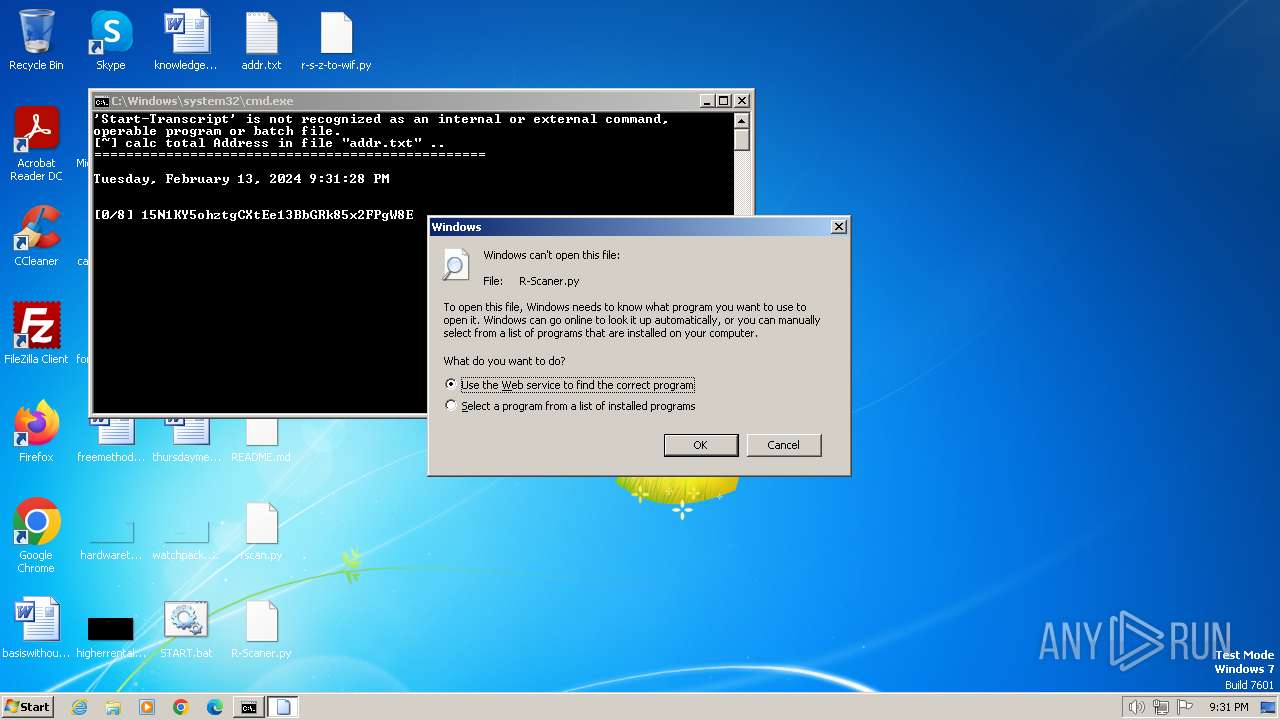1280x720 pixels.
Task: Click the volume speaker tray icon
Action: [x=1137, y=707]
